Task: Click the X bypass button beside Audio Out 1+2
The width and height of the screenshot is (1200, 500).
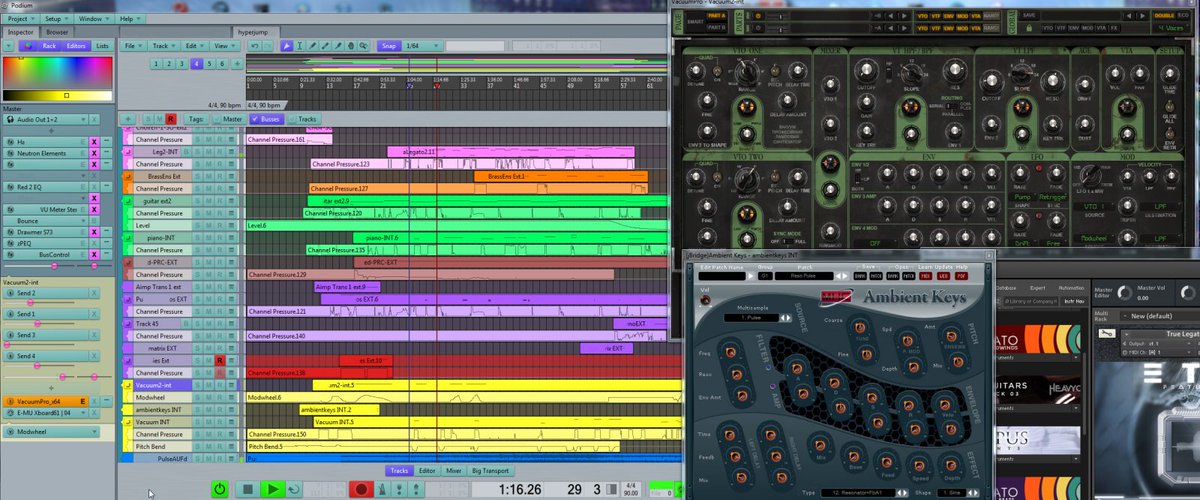Action: pyautogui.click(x=94, y=119)
